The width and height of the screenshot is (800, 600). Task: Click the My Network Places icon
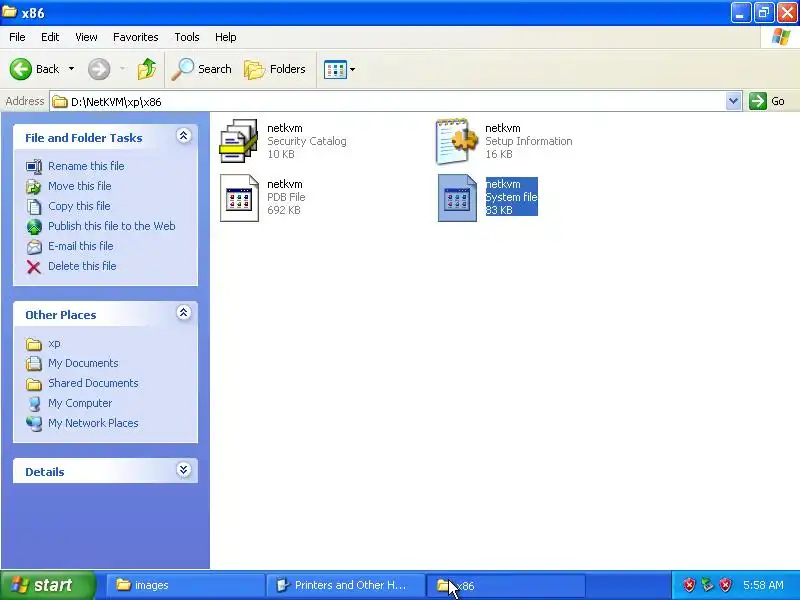34,424
